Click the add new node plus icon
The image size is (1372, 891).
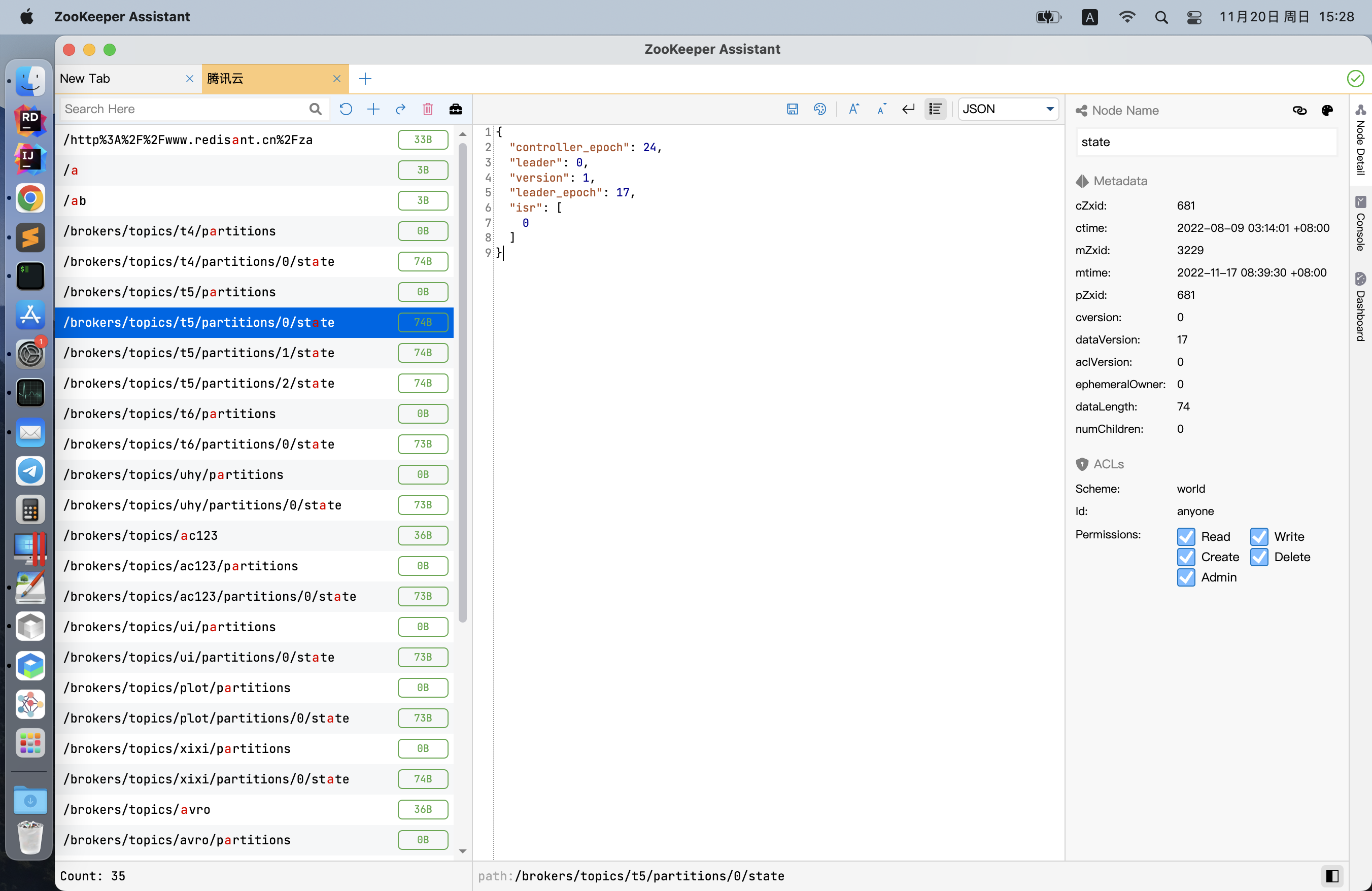pyautogui.click(x=373, y=109)
